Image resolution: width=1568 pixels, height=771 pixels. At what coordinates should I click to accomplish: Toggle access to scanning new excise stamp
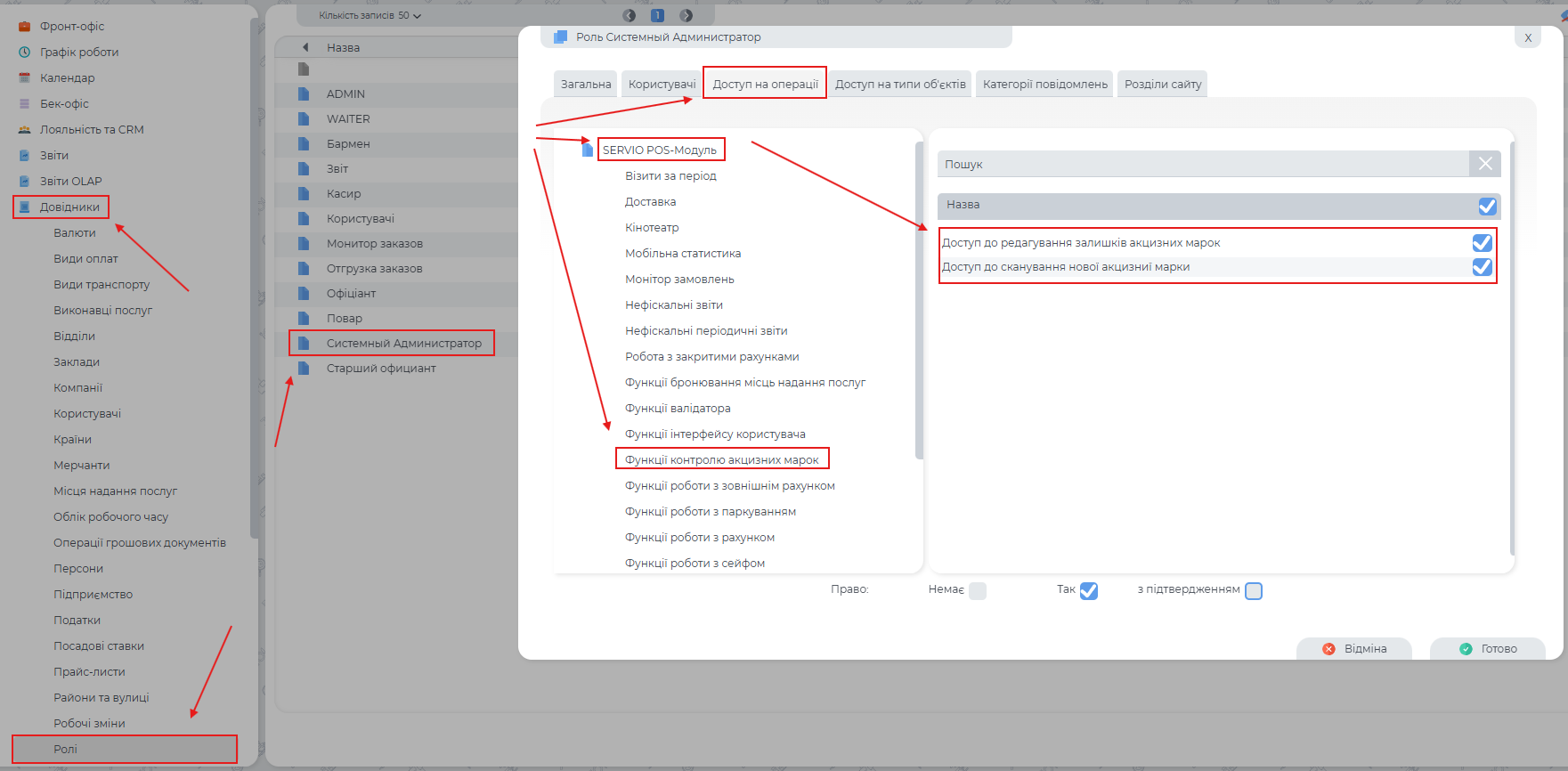(x=1482, y=267)
